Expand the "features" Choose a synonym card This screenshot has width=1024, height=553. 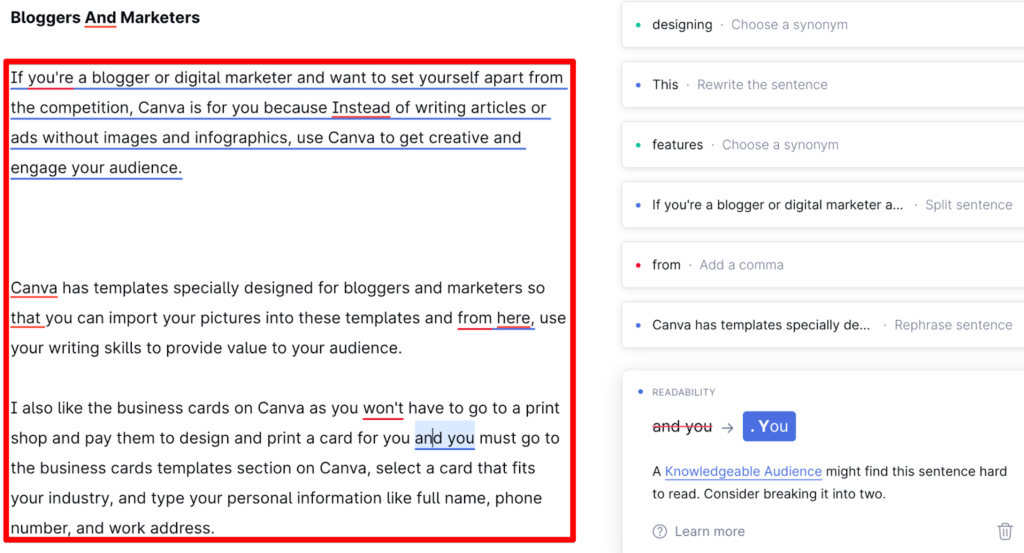pos(820,145)
